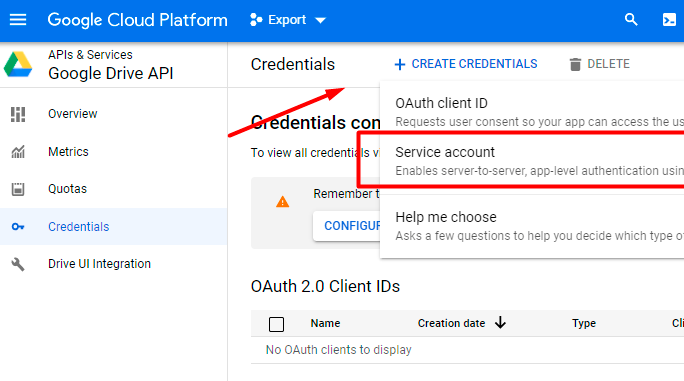
Task: Click the orange warning triangle icon
Action: coord(283,202)
